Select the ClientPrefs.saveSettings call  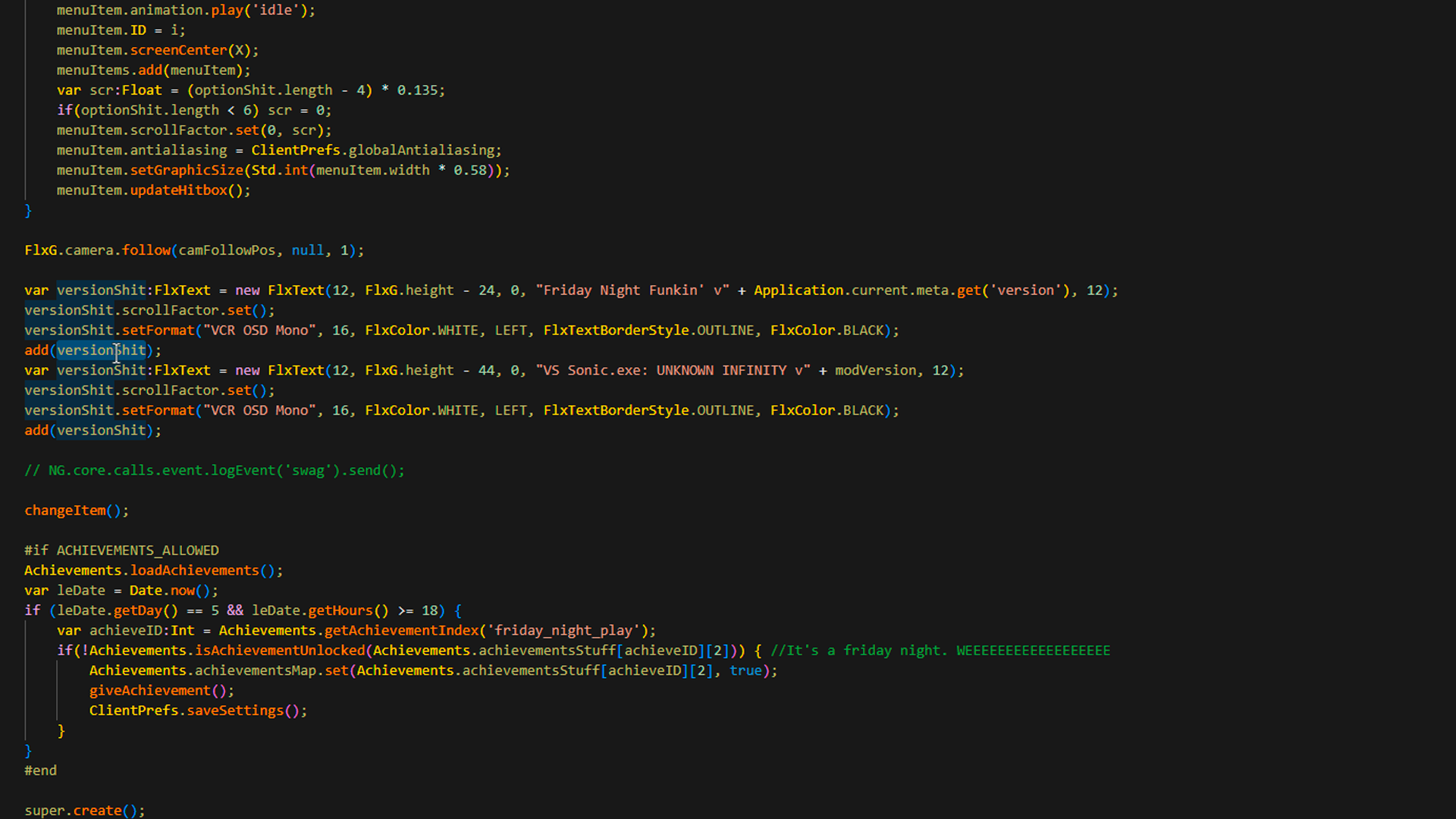[197, 711]
